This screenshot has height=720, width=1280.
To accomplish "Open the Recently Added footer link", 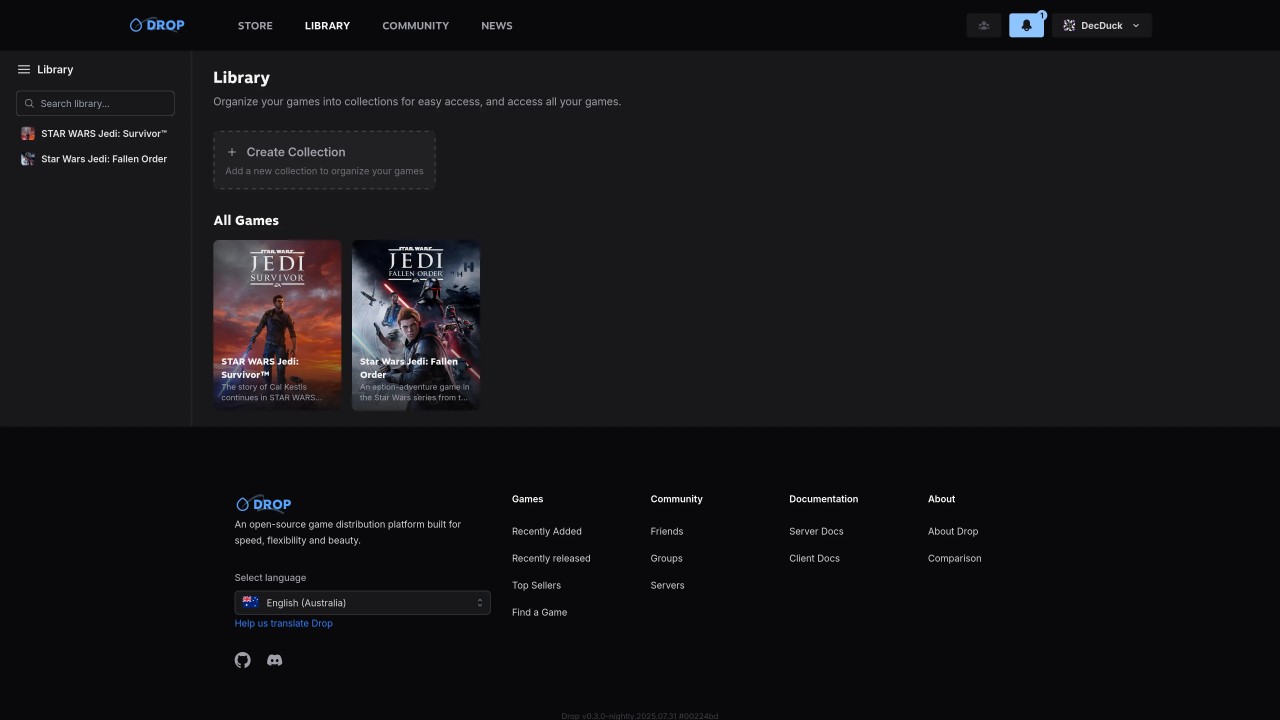I will coord(546,531).
